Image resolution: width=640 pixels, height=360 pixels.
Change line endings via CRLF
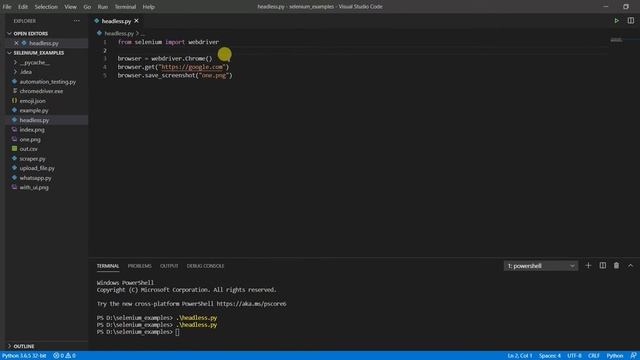[593, 356]
